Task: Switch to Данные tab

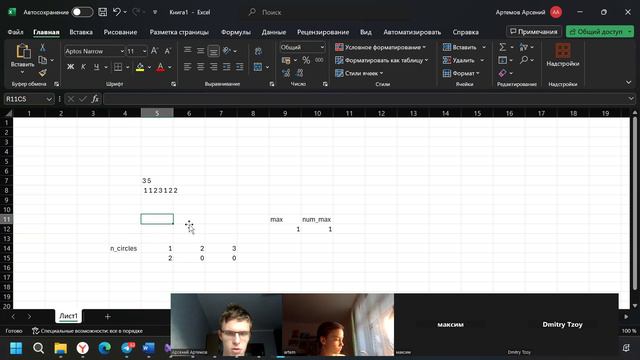Action: (x=273, y=32)
